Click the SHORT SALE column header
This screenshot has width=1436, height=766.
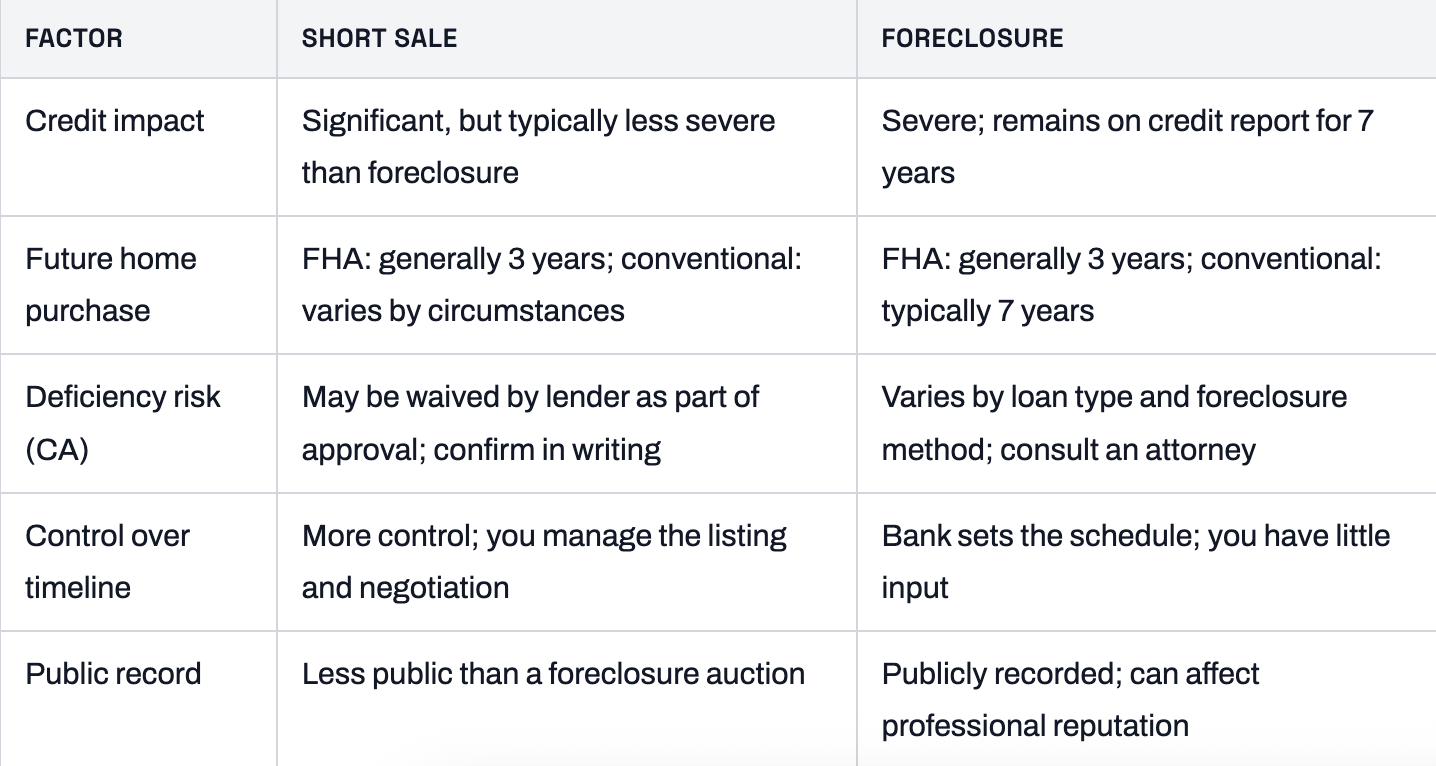pyautogui.click(x=379, y=39)
